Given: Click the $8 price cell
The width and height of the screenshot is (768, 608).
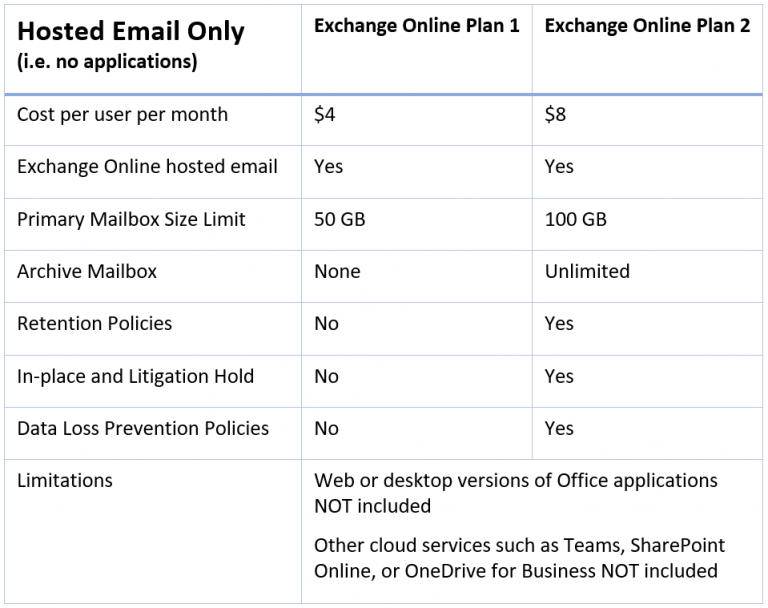Looking at the screenshot, I should pos(555,115).
